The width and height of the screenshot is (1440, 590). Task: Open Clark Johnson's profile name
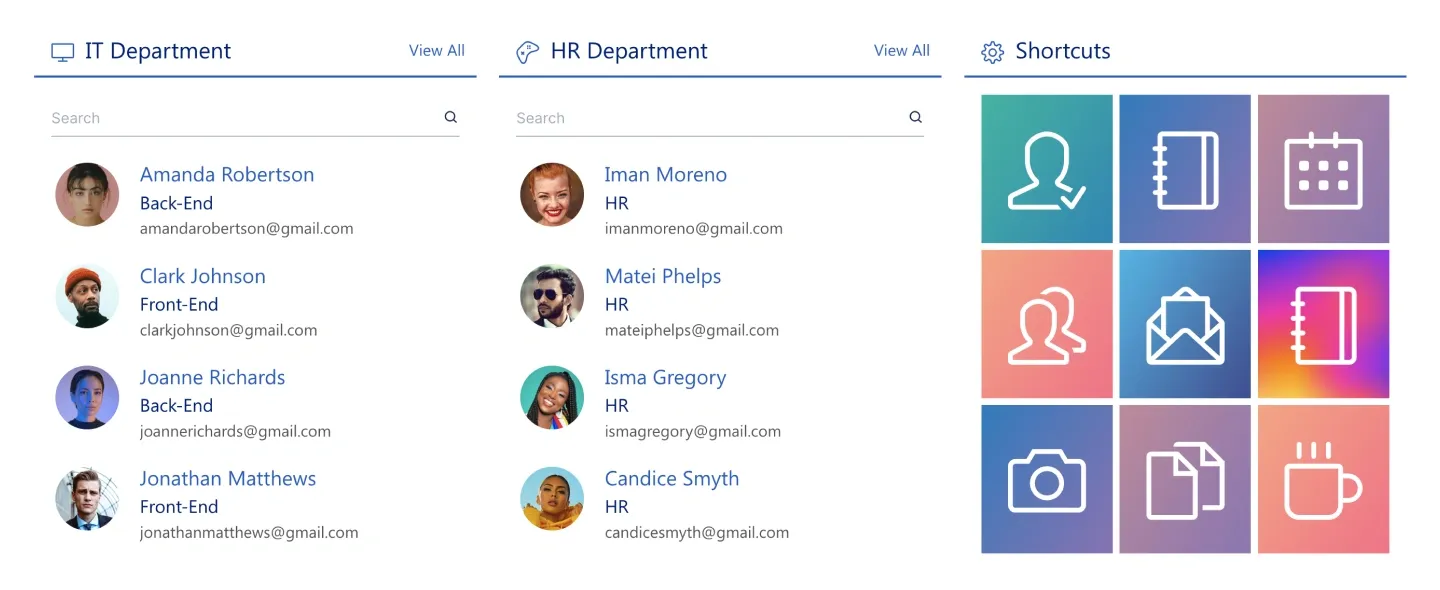coord(203,276)
